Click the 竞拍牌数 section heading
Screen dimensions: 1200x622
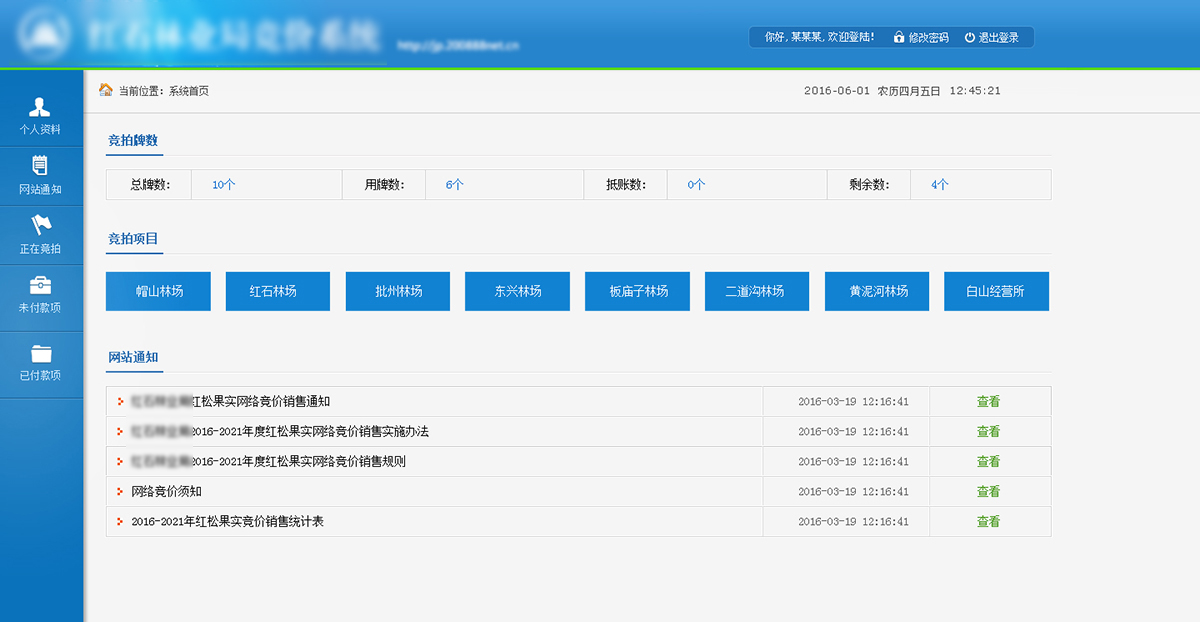click(x=133, y=141)
